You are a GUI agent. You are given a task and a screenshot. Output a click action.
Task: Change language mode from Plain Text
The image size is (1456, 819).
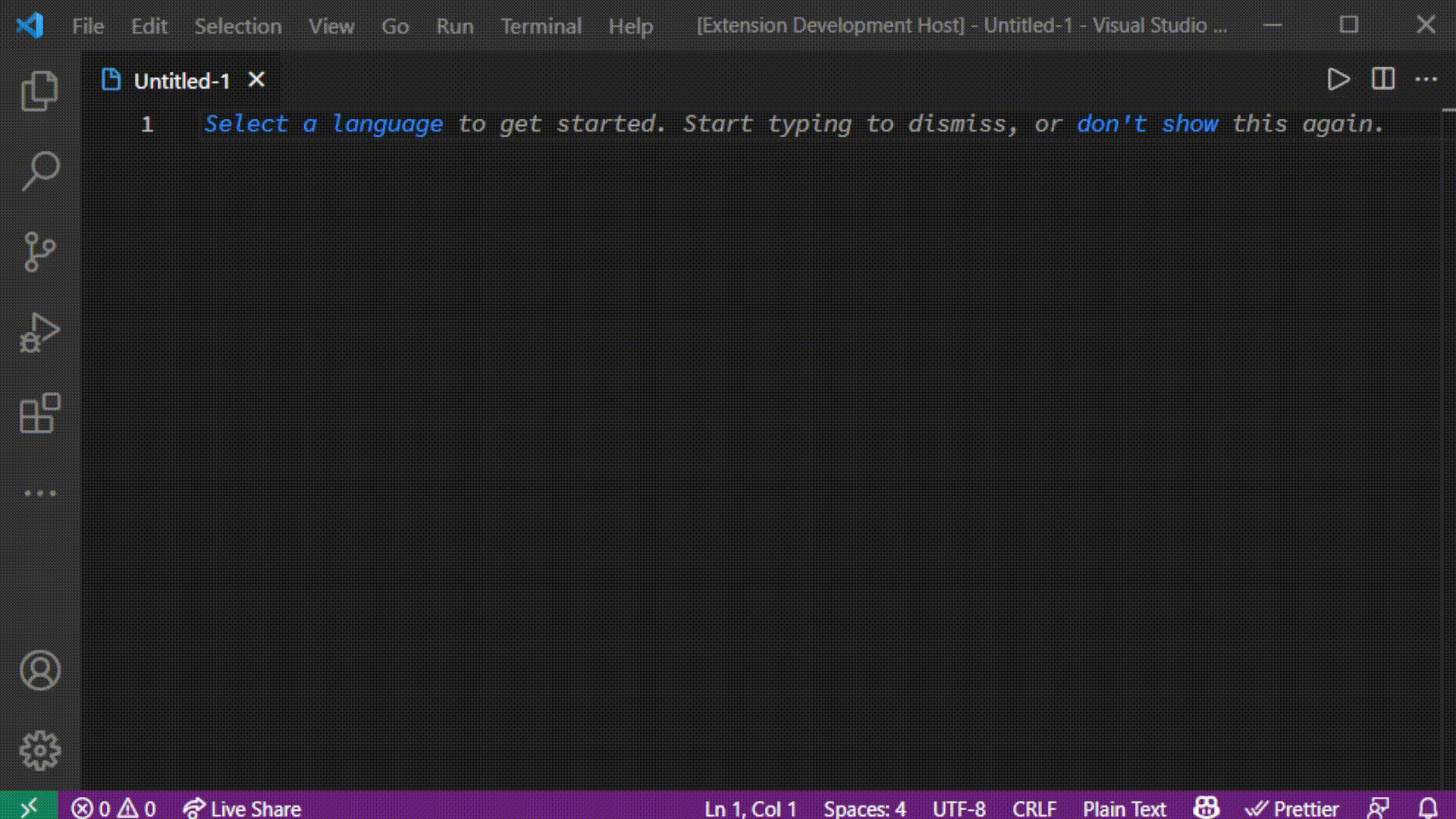[x=1124, y=808]
